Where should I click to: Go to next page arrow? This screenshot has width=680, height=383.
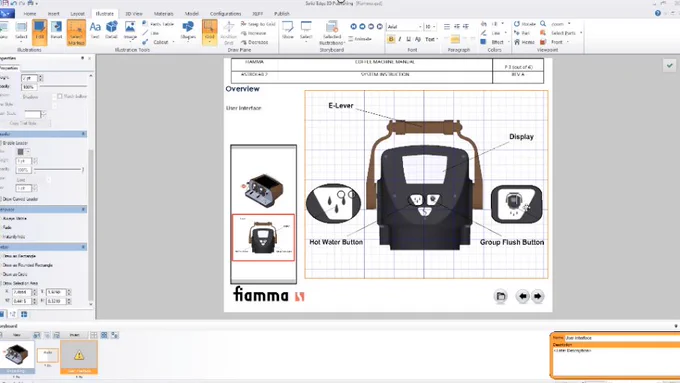pos(538,296)
